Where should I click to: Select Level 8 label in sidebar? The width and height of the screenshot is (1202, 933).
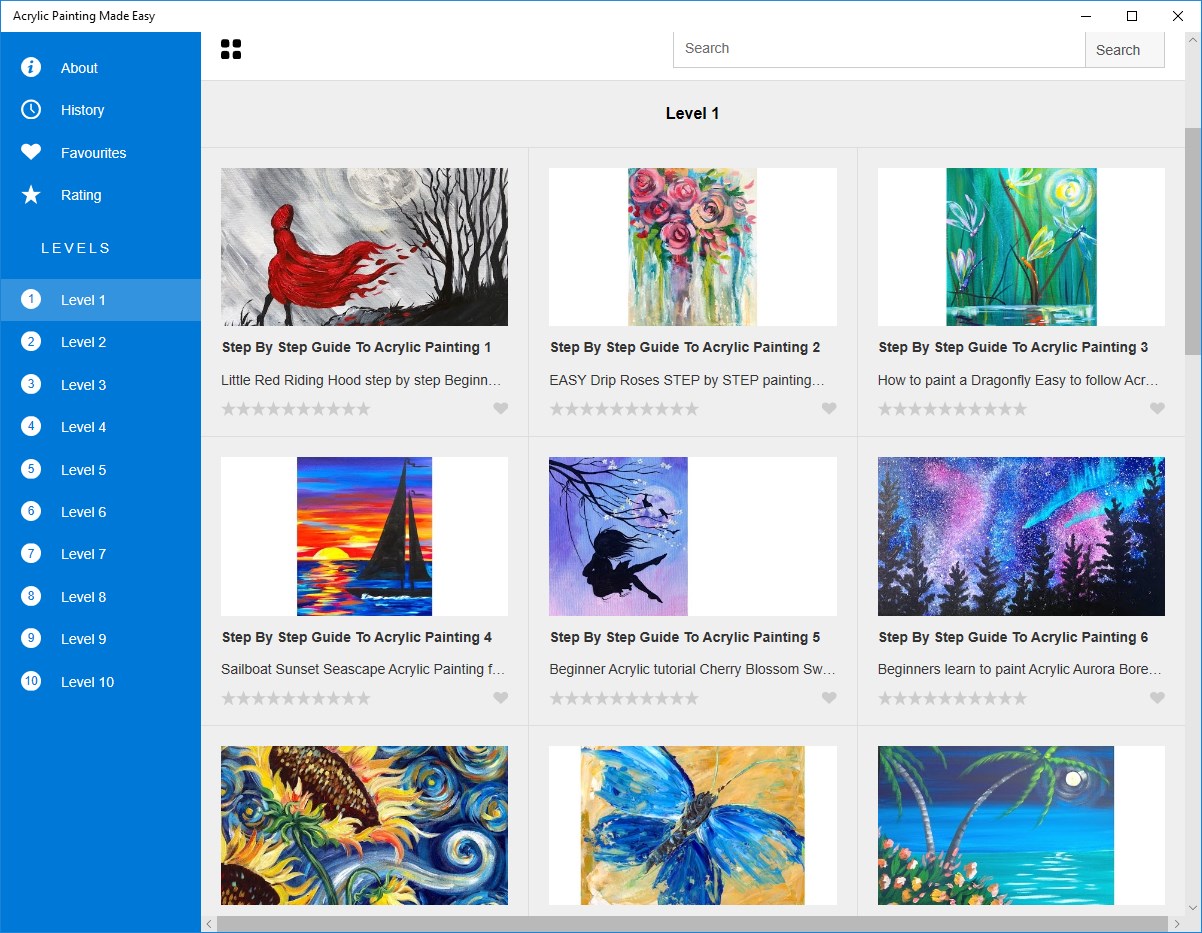83,597
